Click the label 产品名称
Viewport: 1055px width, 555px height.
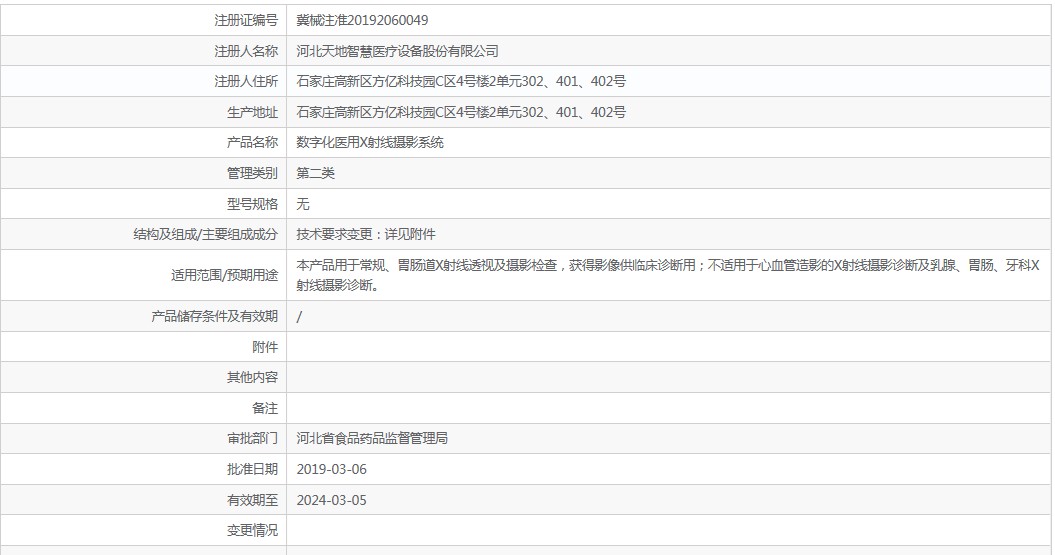pos(252,143)
